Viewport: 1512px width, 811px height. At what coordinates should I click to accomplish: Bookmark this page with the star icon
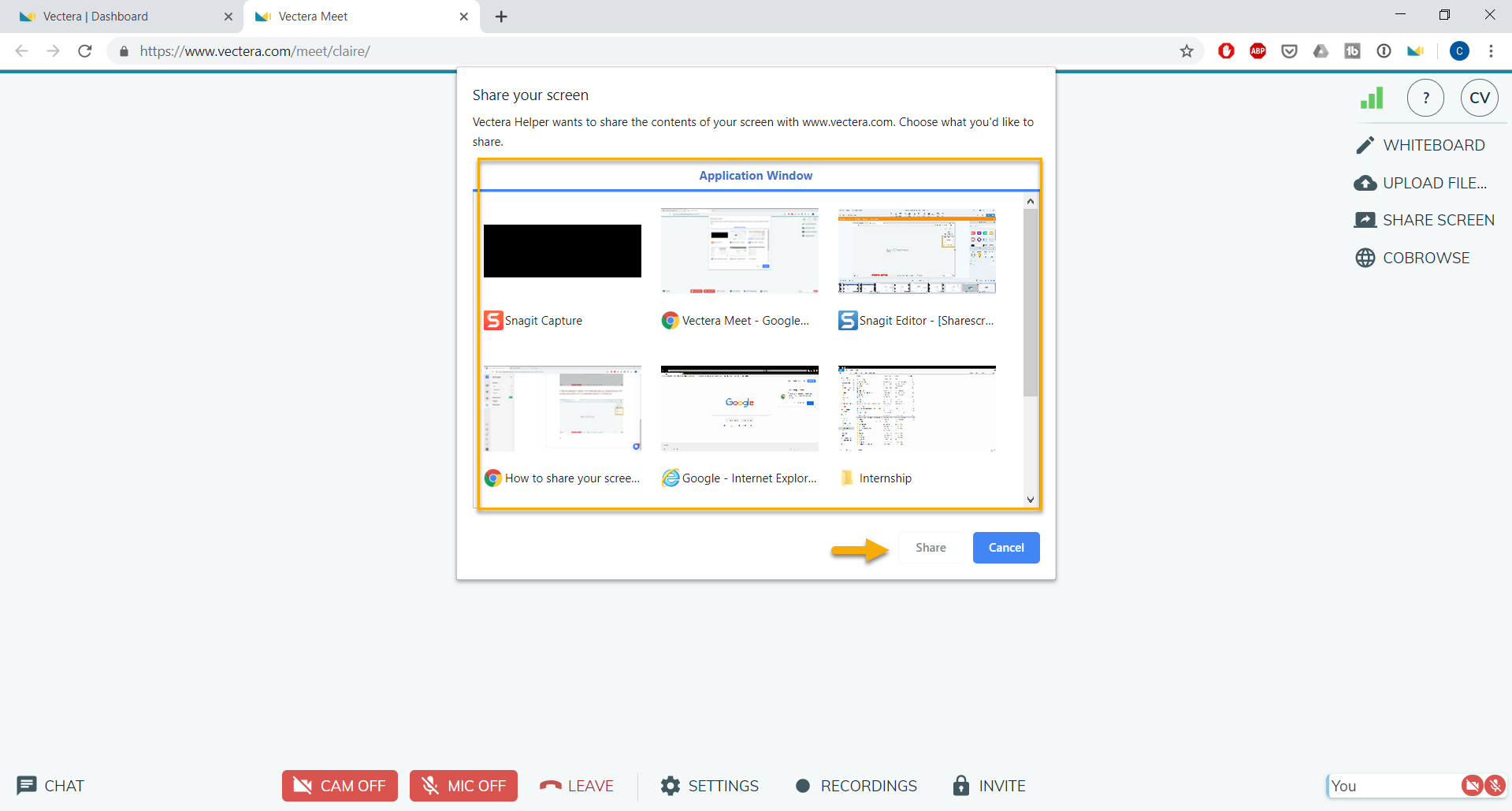coord(1187,51)
